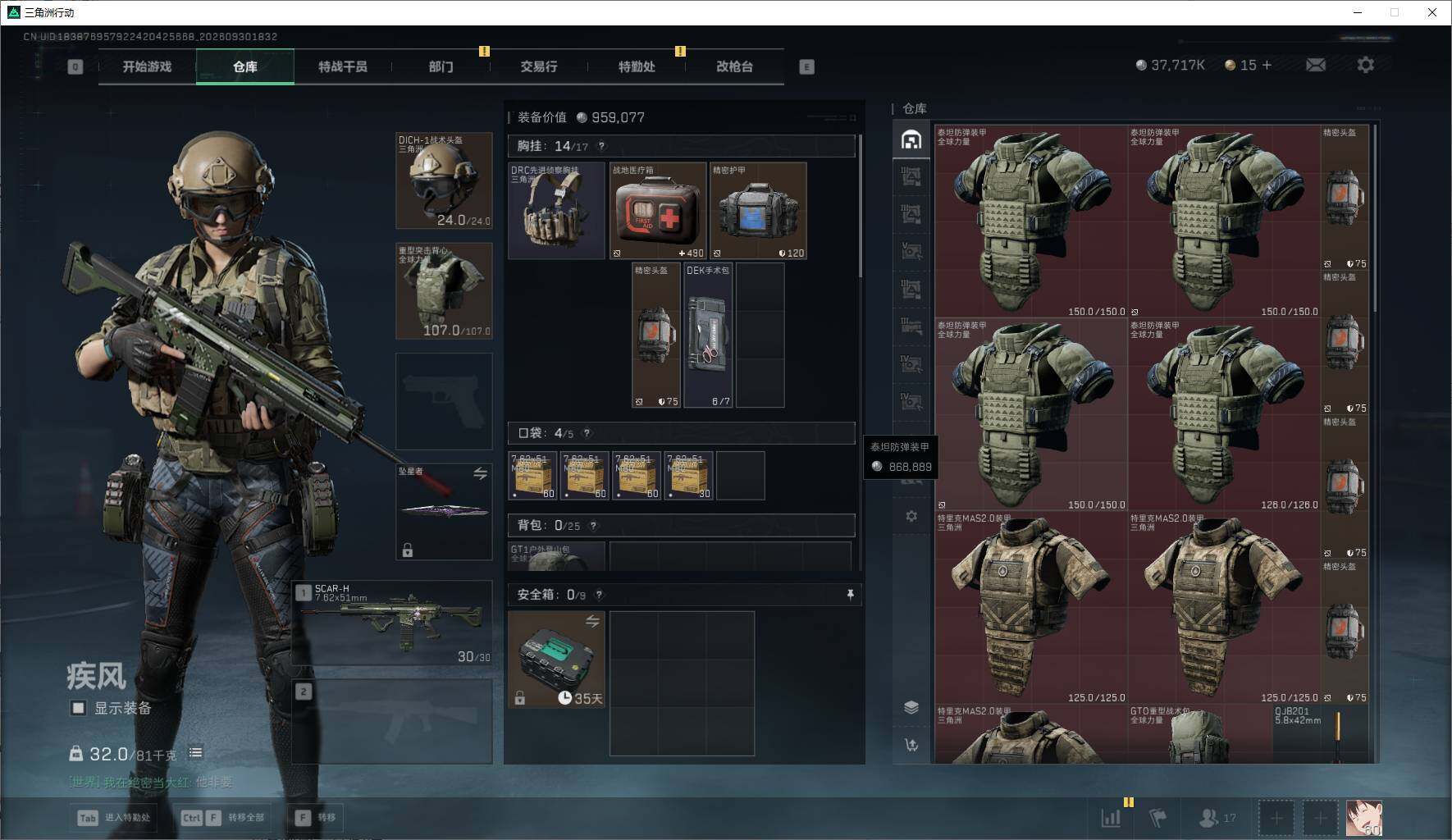Enable the 显示装备 checkbox
Viewport: 1452px width, 840px height.
point(78,708)
